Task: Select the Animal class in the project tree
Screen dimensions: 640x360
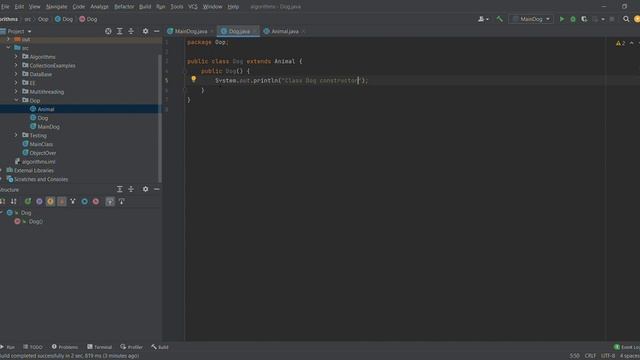Action: 46,109
